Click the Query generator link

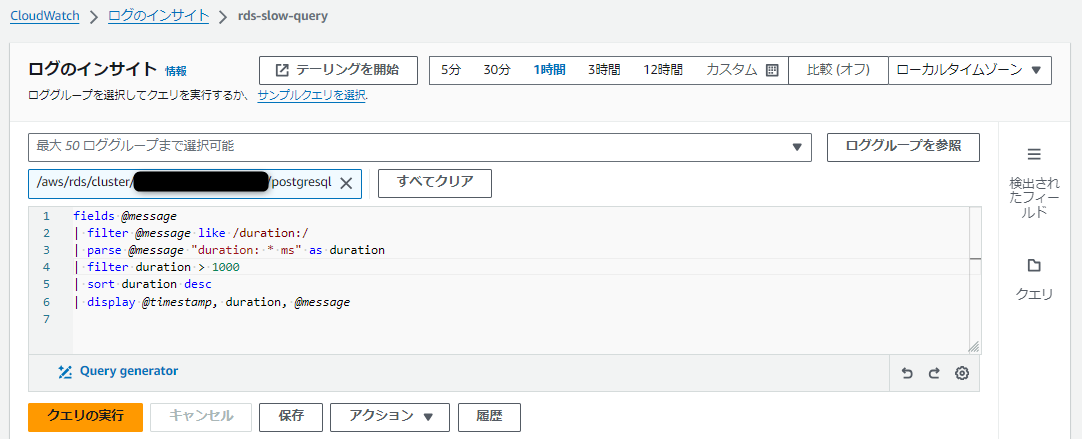pos(129,371)
